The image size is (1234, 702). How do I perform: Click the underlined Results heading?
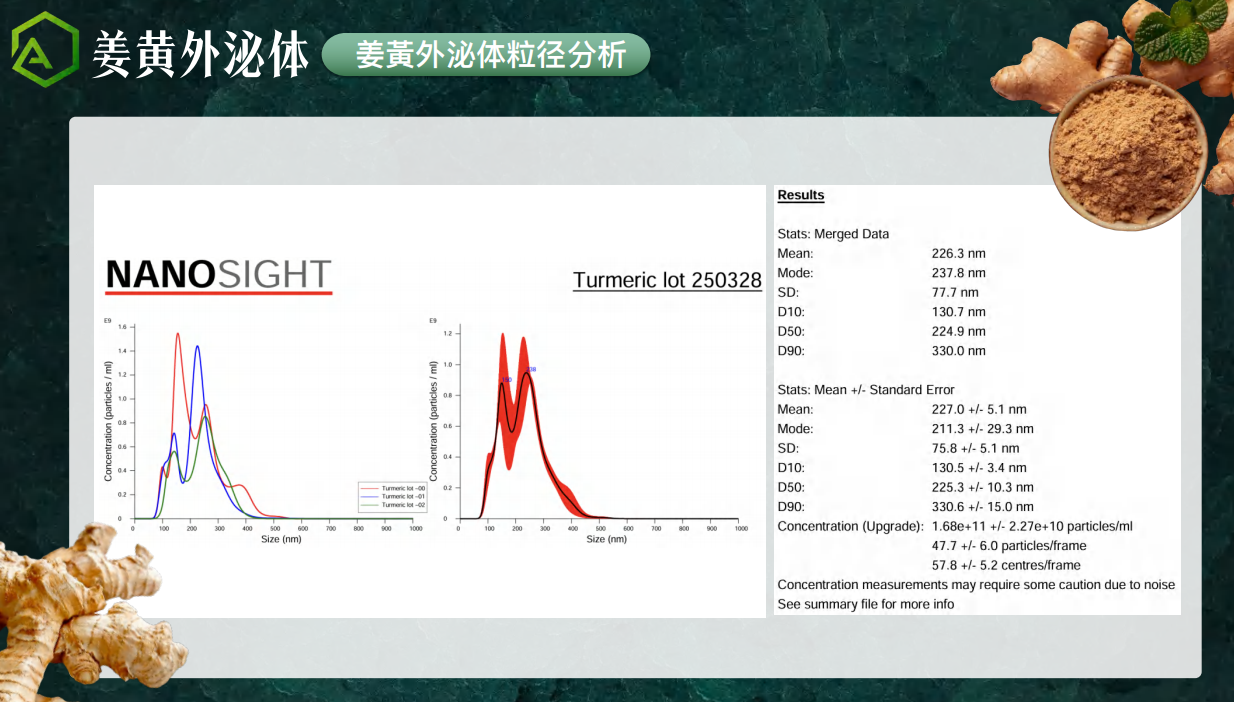(x=801, y=195)
